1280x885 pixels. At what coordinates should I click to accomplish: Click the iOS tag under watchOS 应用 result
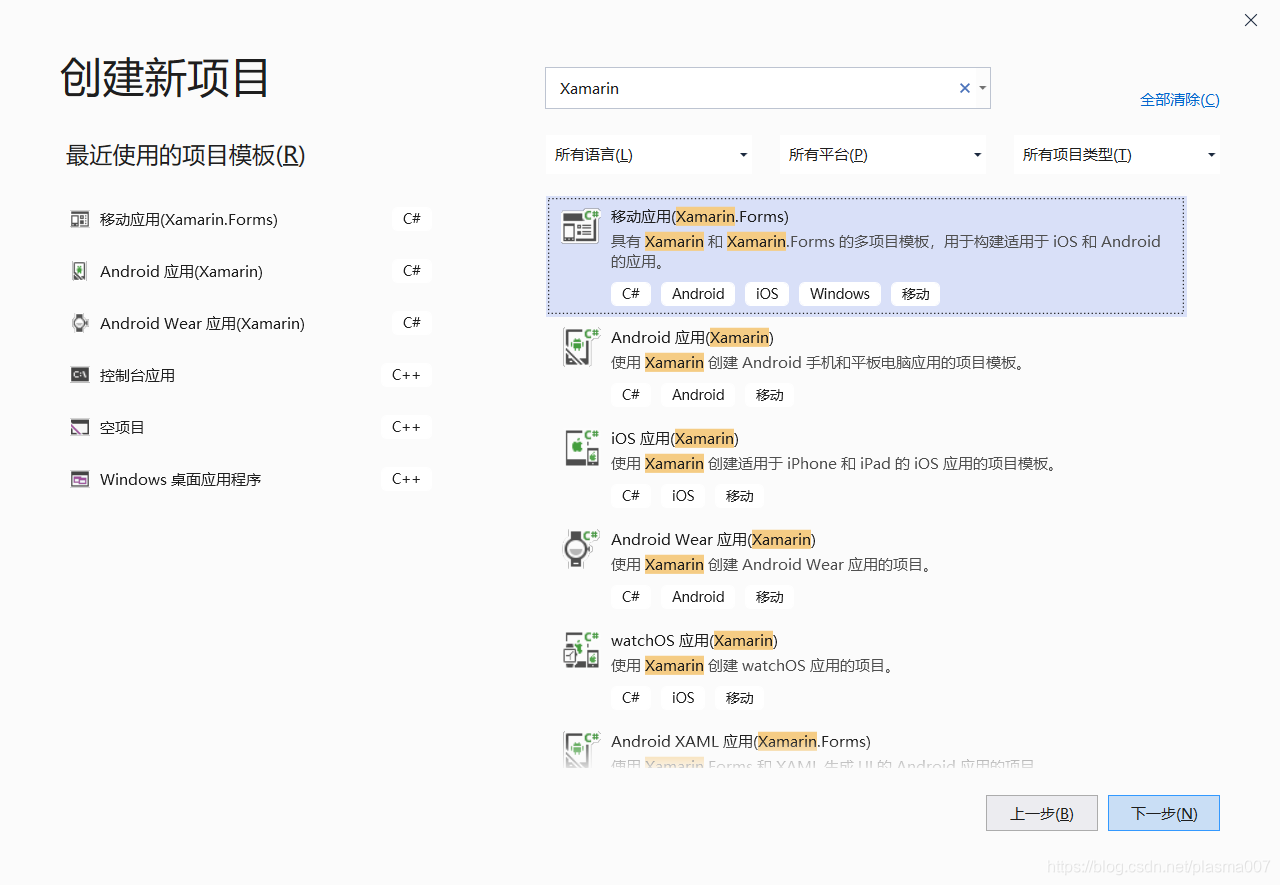[x=683, y=698]
